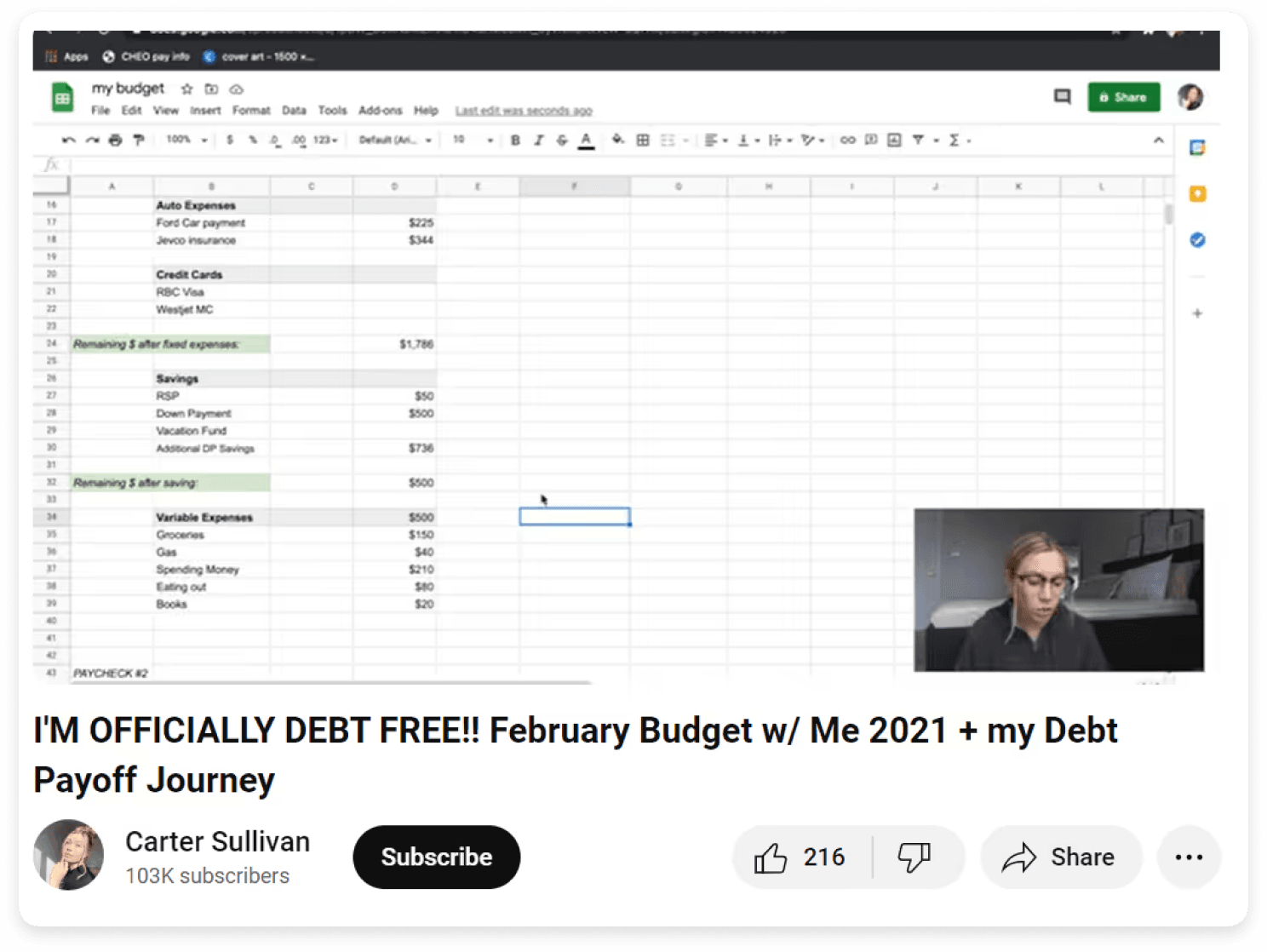Open the zoom 100% dropdown

186,140
